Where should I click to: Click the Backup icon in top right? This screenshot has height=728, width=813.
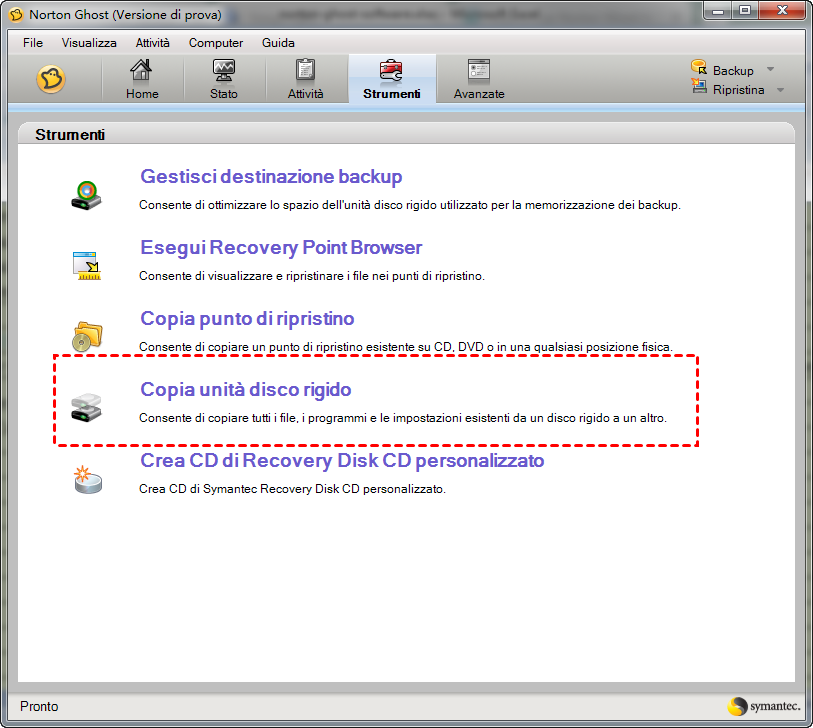pos(699,67)
